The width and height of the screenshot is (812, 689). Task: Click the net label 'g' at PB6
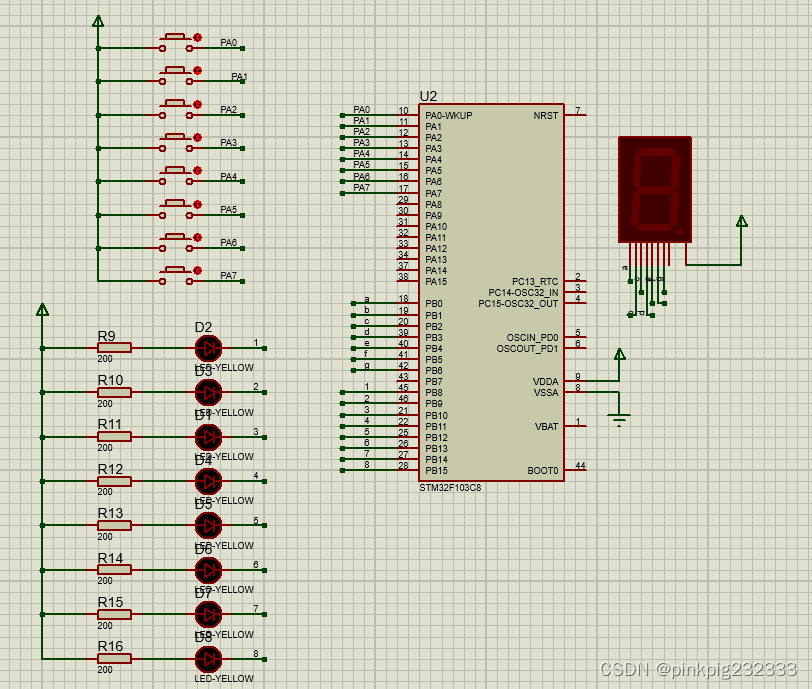(367, 365)
